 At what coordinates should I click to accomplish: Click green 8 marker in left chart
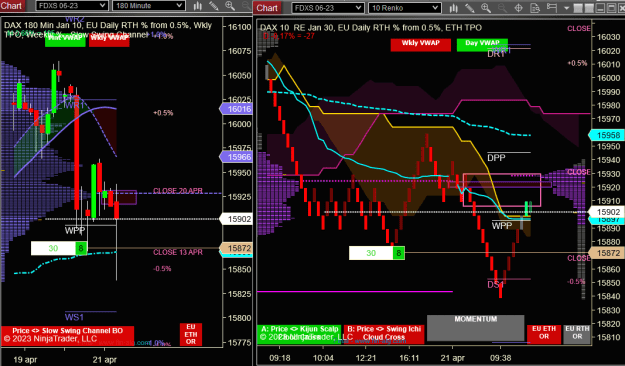[x=81, y=248]
